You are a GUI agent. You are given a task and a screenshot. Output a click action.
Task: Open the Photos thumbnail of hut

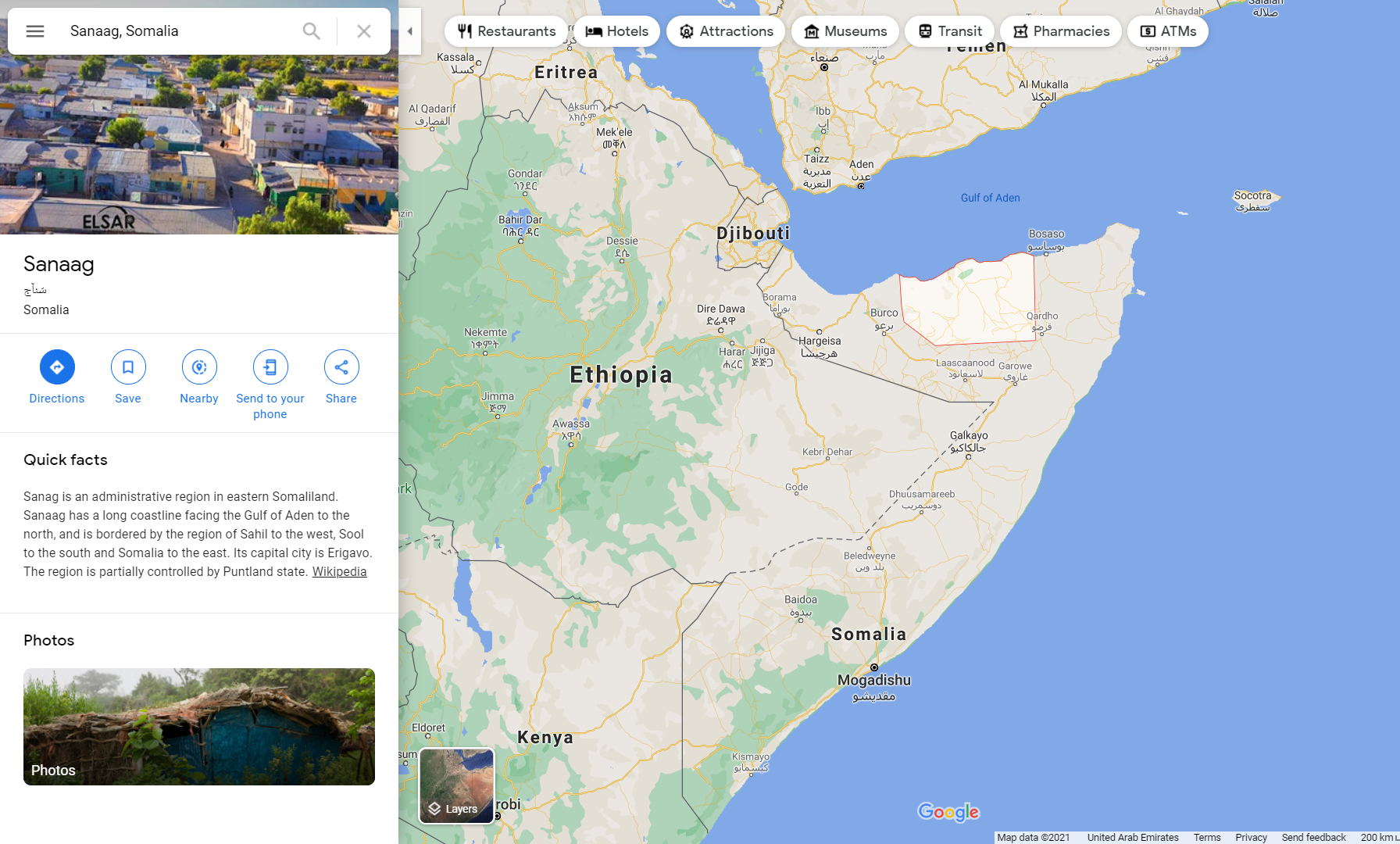199,727
